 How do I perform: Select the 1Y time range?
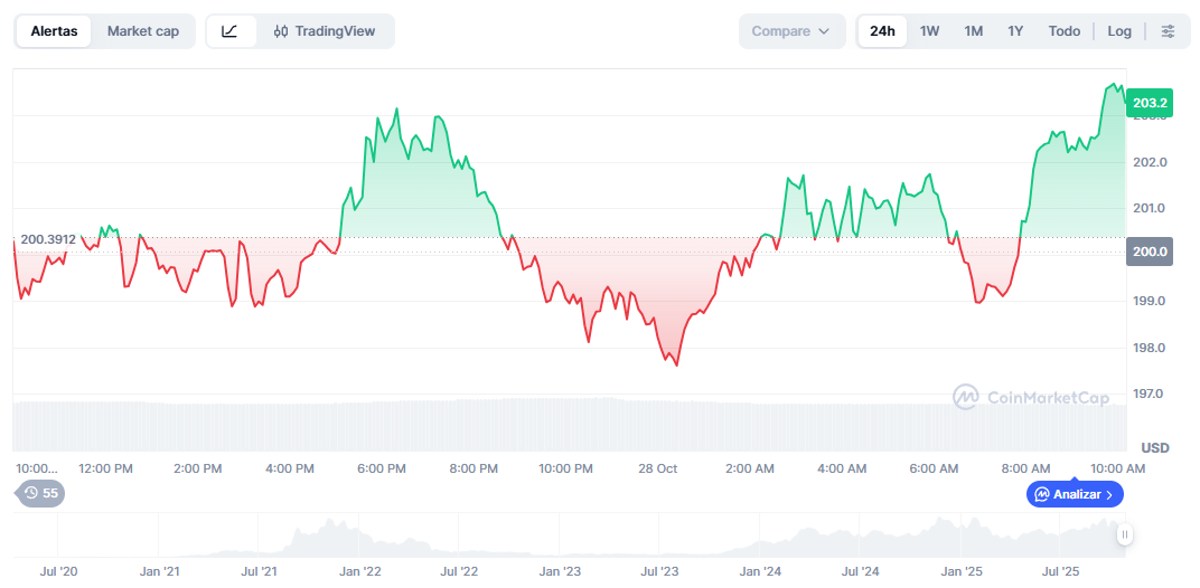point(1015,31)
